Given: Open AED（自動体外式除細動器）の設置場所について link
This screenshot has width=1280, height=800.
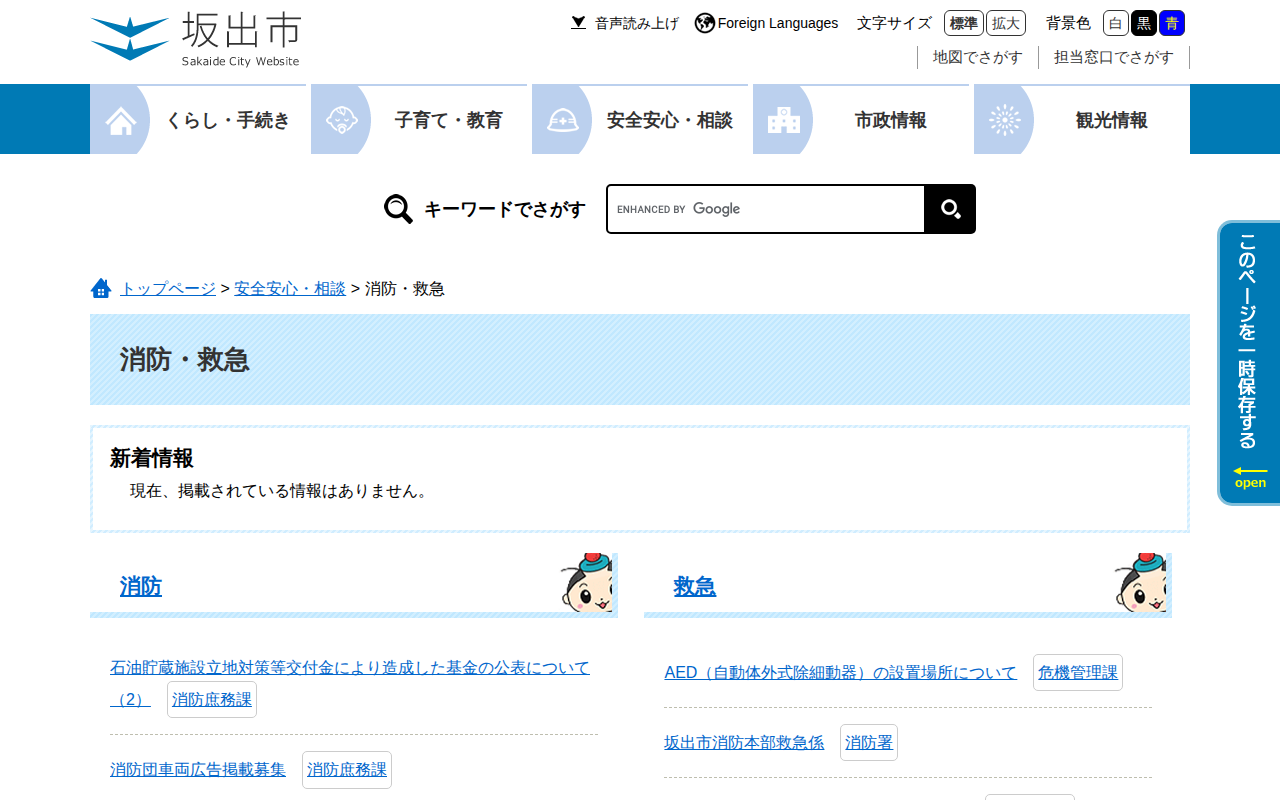Looking at the screenshot, I should (x=840, y=672).
